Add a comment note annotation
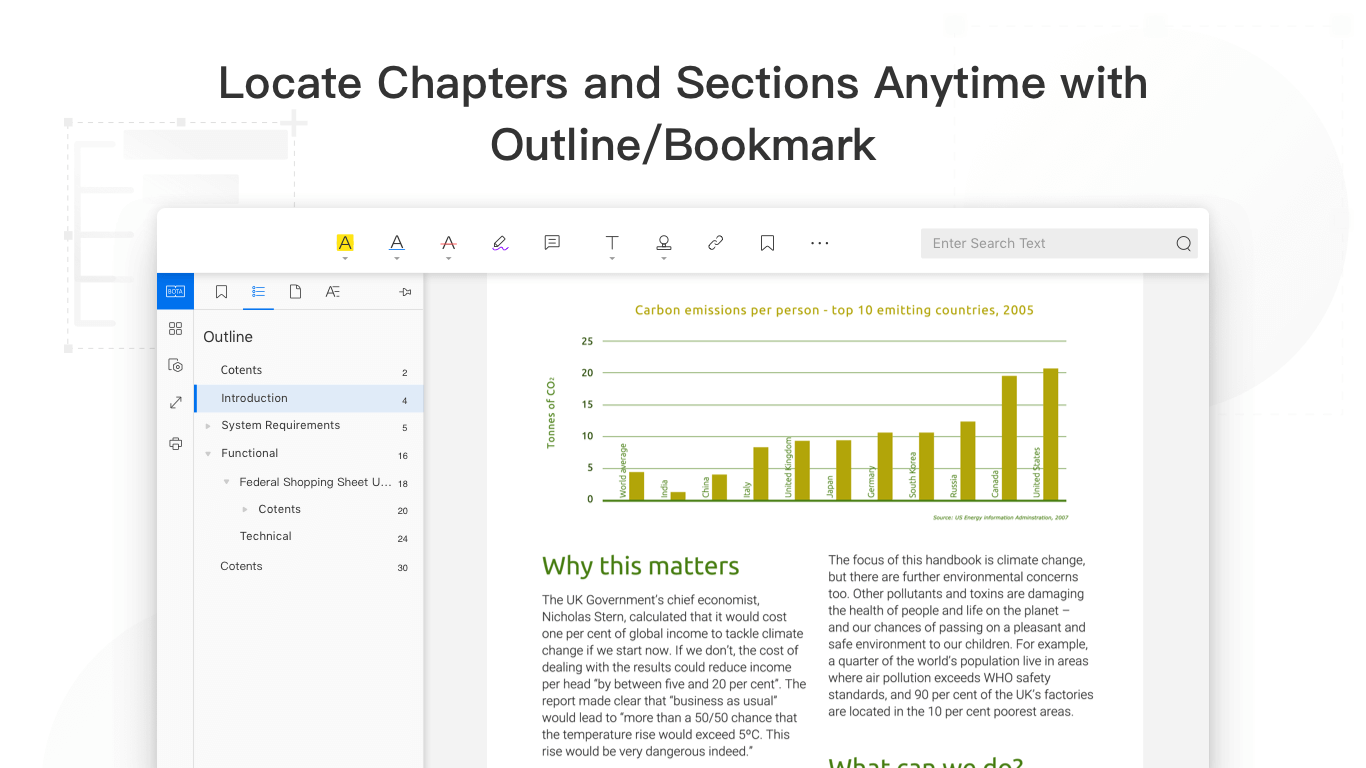The image size is (1366, 768). [552, 243]
